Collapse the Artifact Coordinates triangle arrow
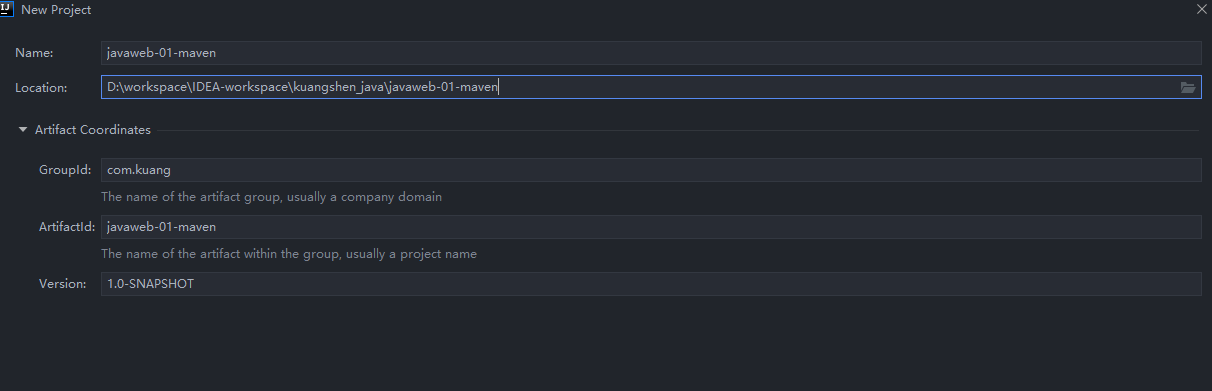The width and height of the screenshot is (1212, 391). [x=23, y=130]
